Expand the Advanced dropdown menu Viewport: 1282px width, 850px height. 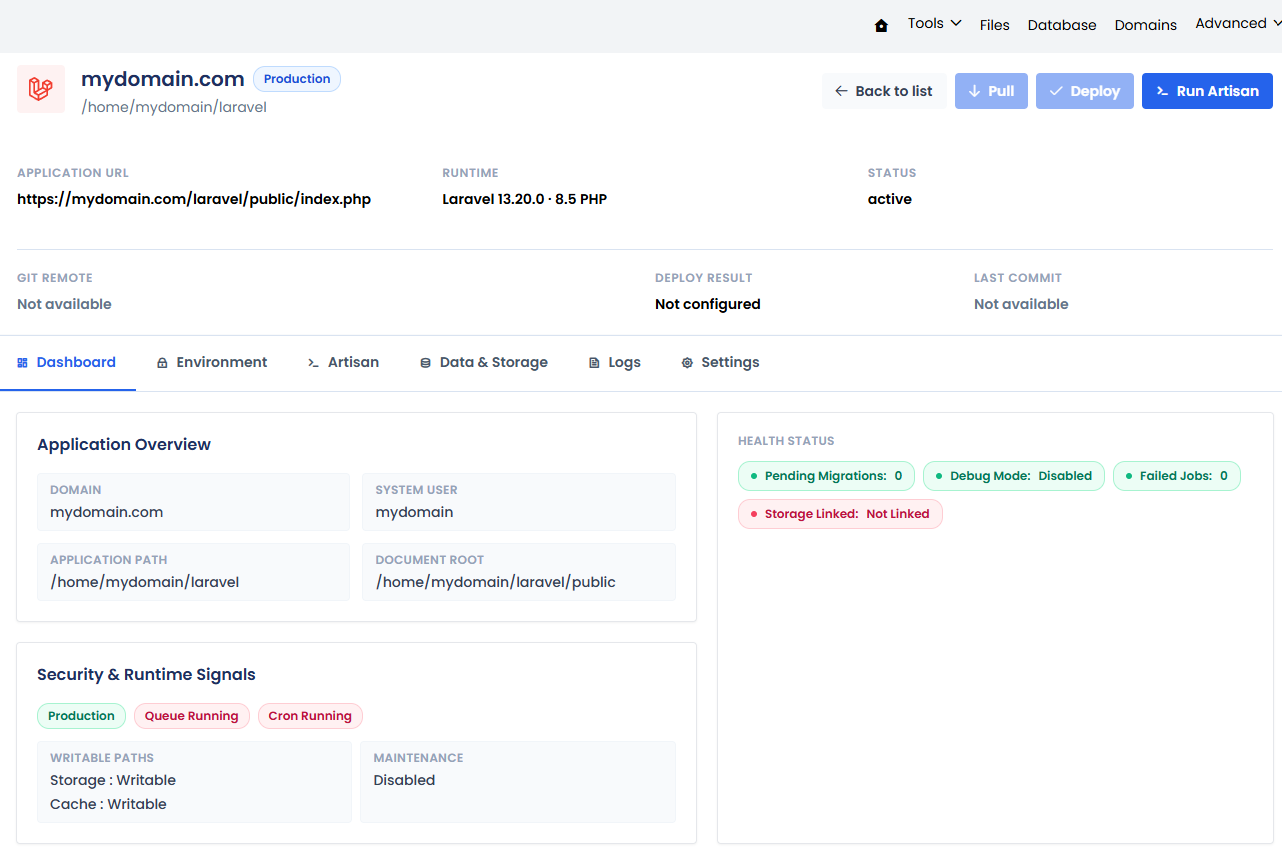[1238, 23]
